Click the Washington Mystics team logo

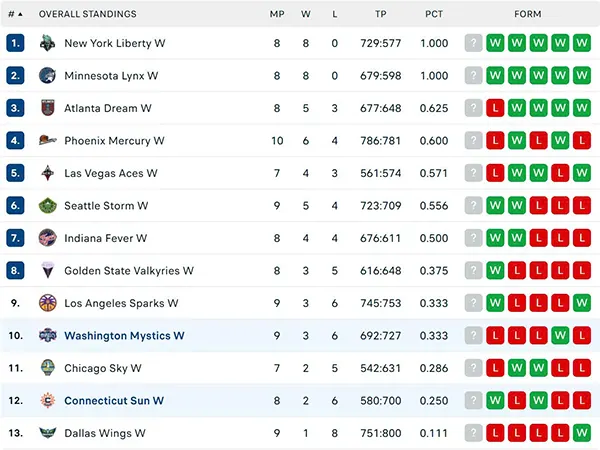(x=48, y=336)
